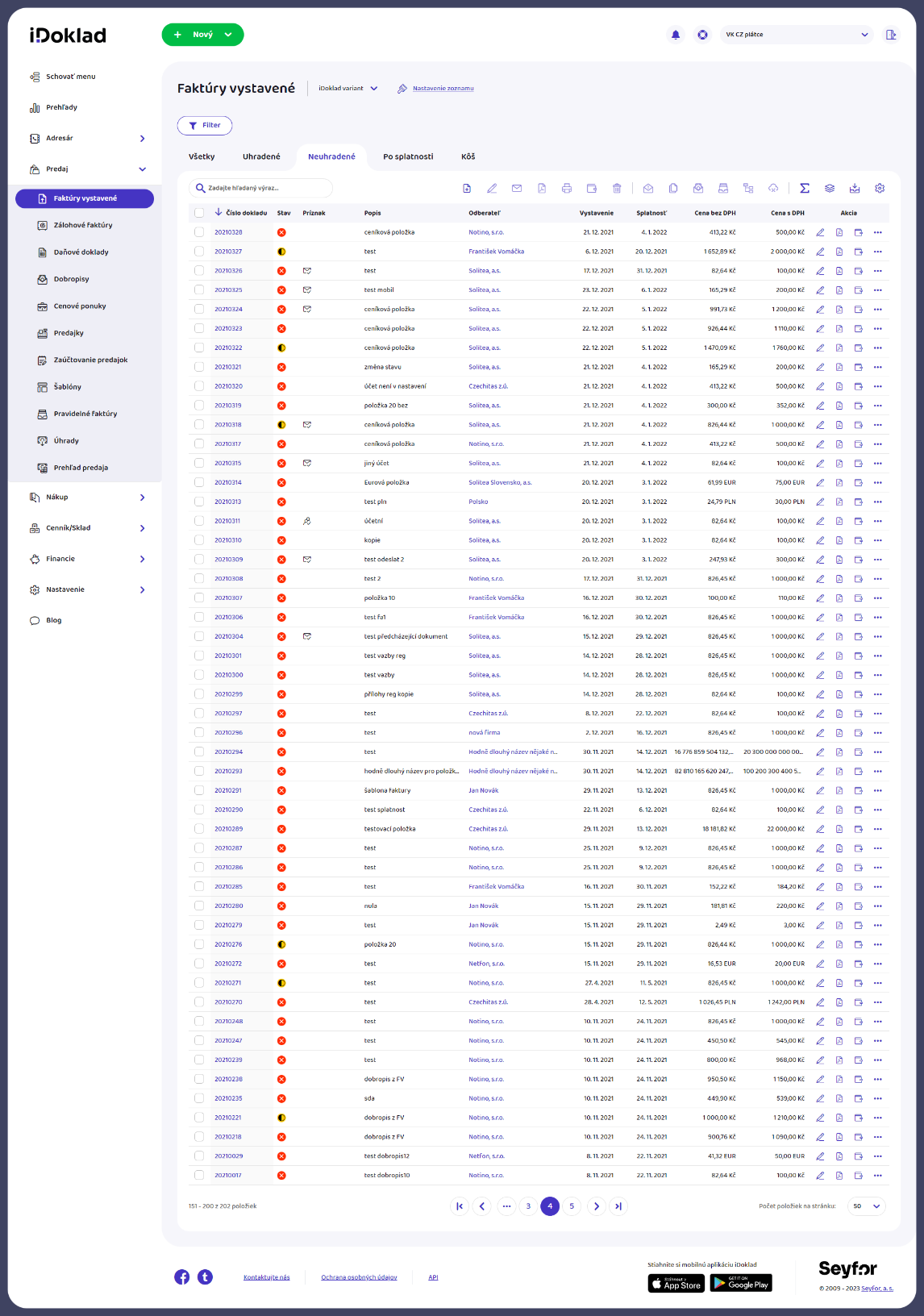
Task: Open items per page dropdown
Action: tap(867, 1206)
